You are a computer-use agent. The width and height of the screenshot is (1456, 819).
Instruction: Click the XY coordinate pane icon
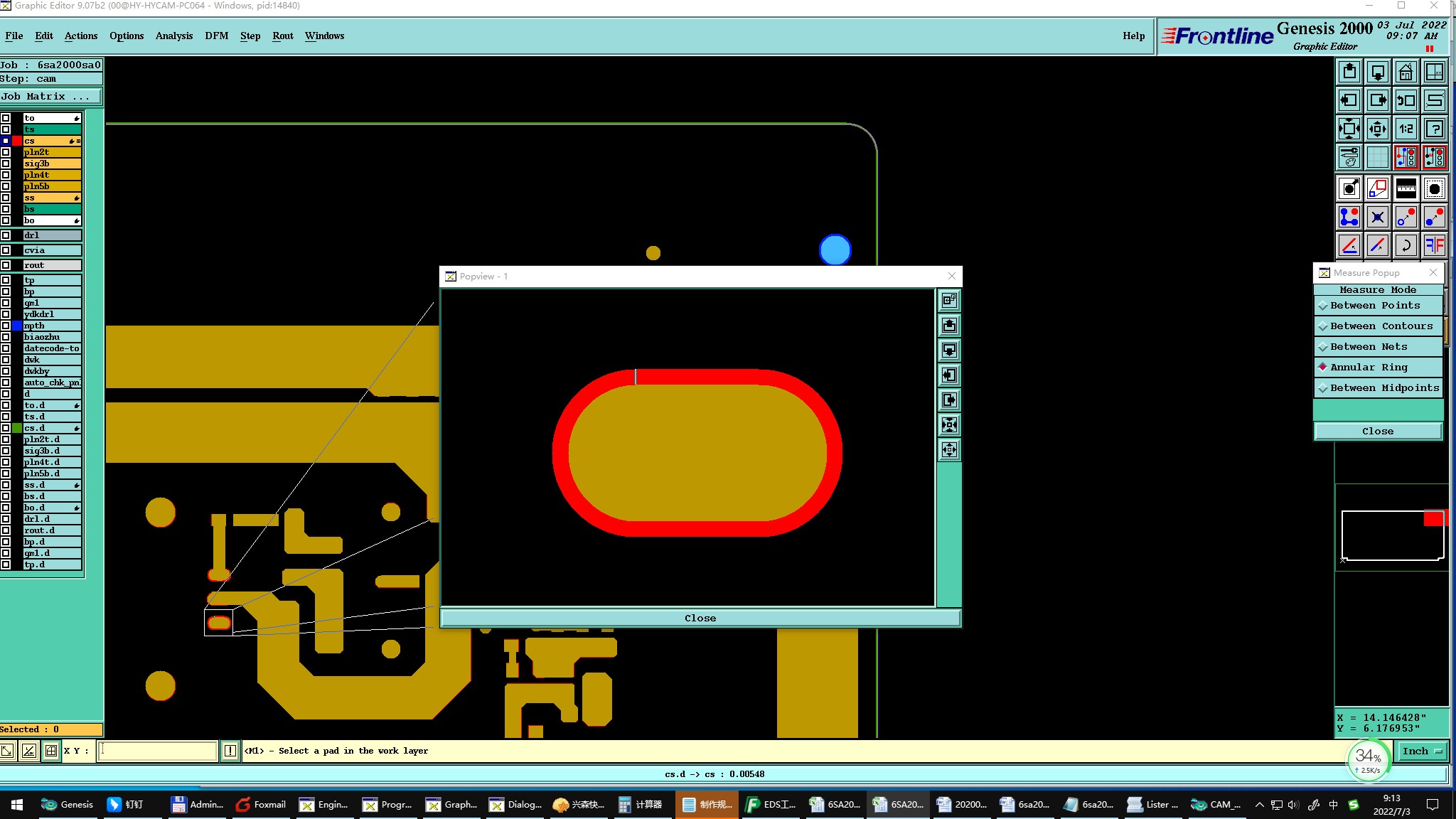[x=1435, y=72]
